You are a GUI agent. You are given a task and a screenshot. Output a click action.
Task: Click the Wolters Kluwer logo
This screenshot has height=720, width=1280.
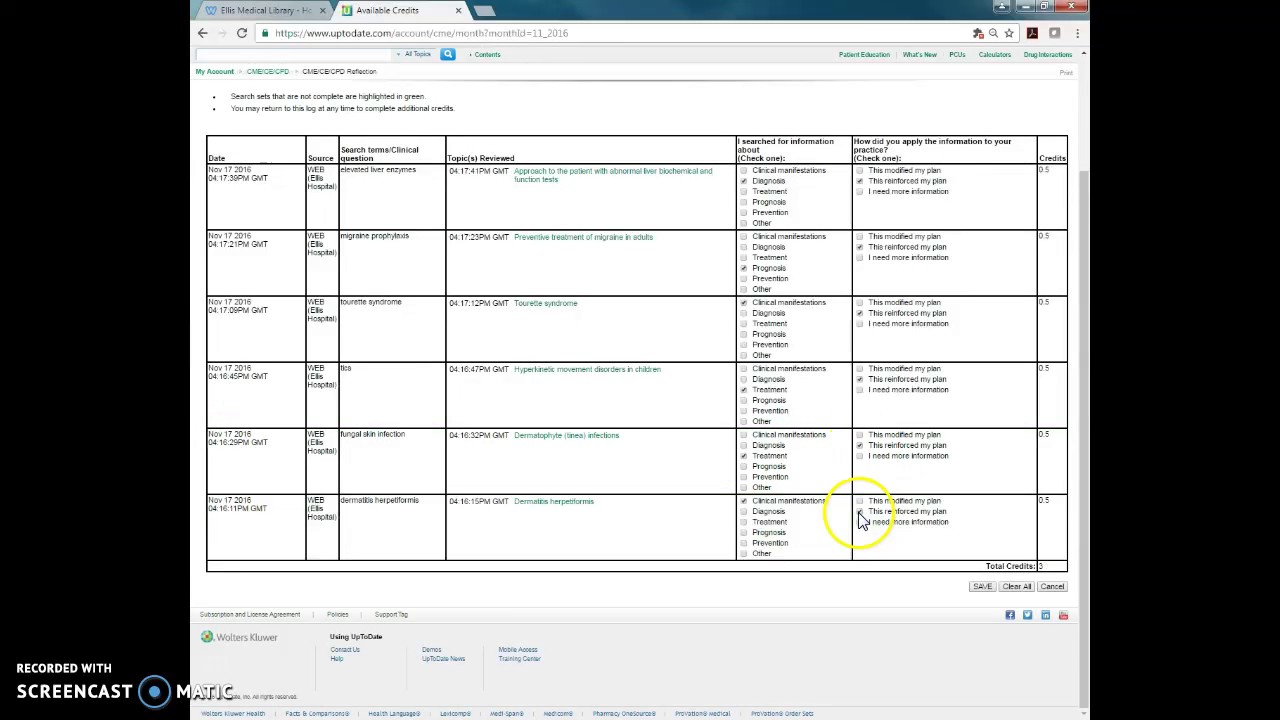[239, 637]
